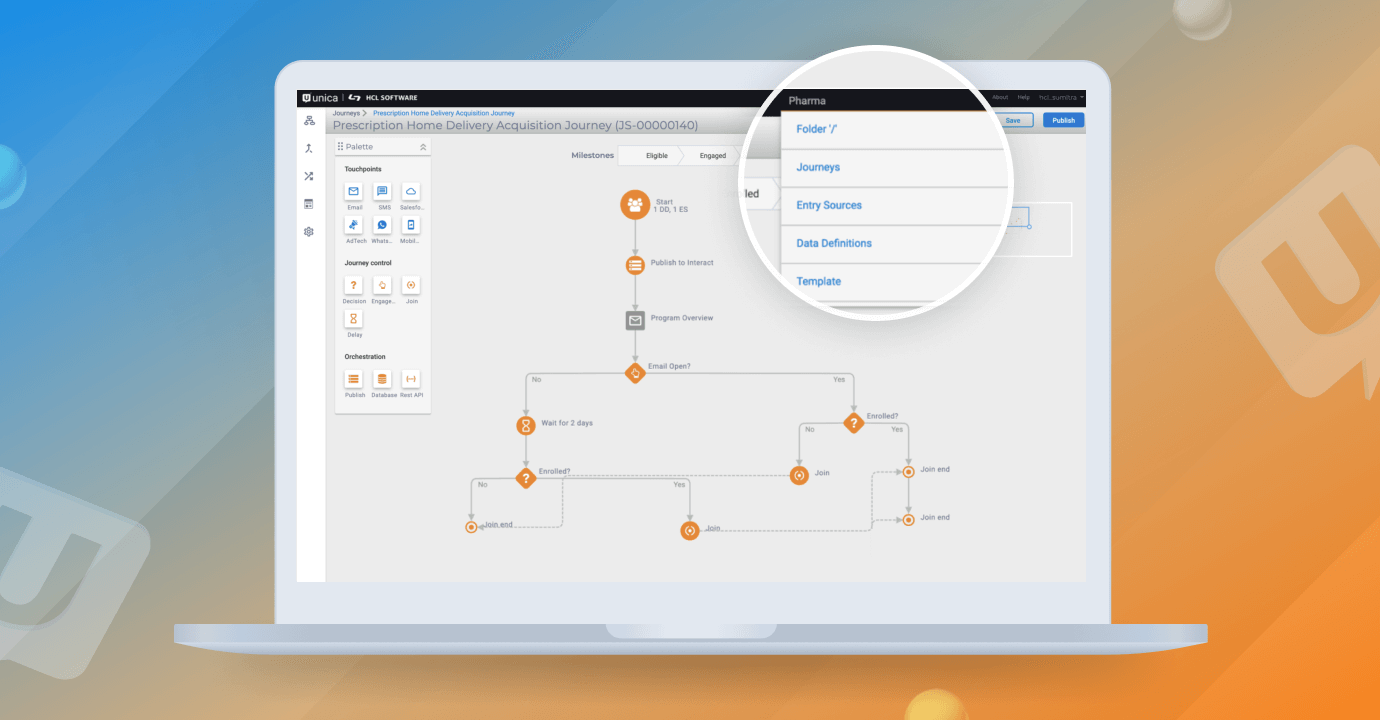Pick the Database orchestration icon

click(x=382, y=379)
